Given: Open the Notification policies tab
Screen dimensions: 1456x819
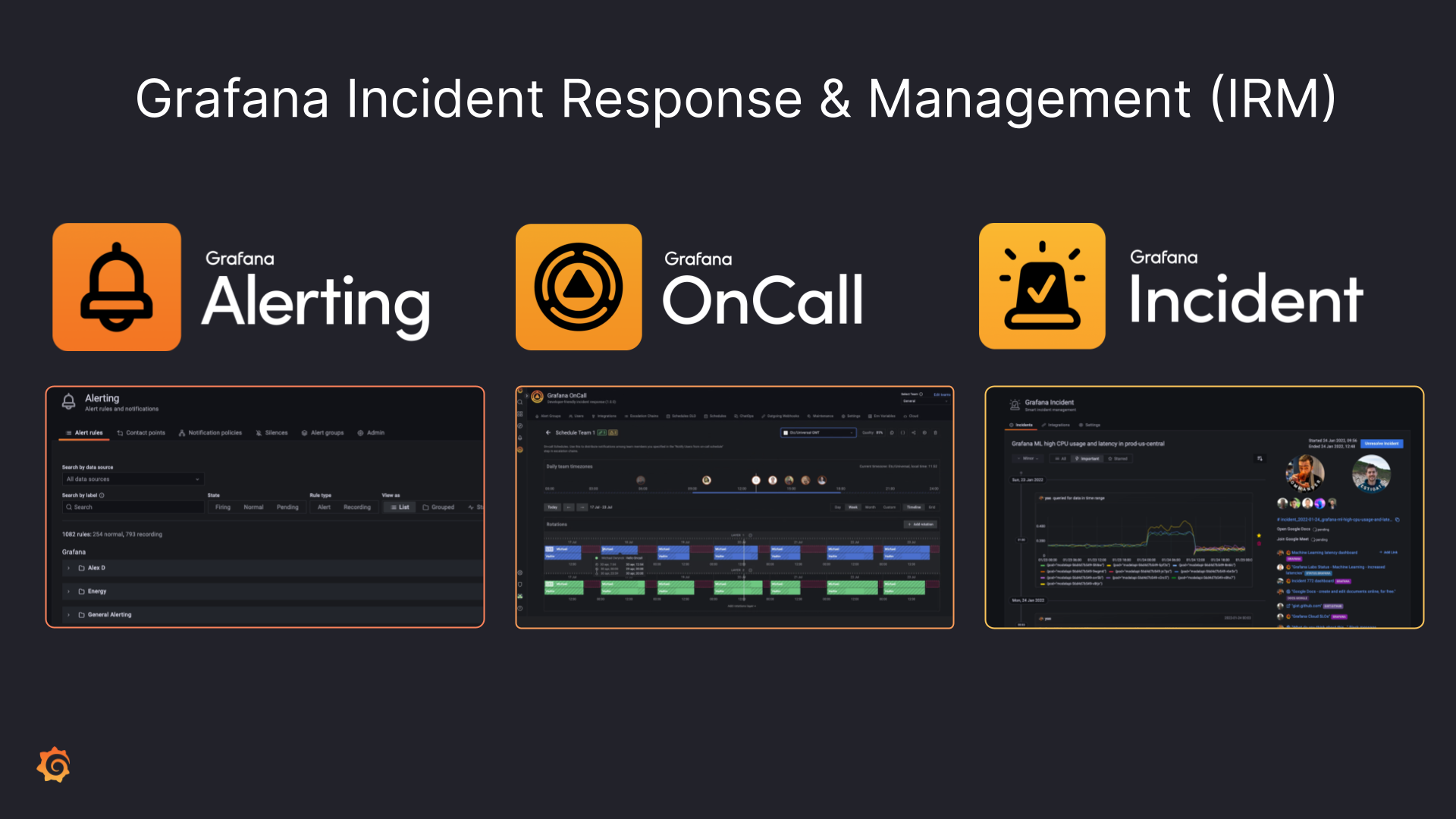Looking at the screenshot, I should click(210, 433).
